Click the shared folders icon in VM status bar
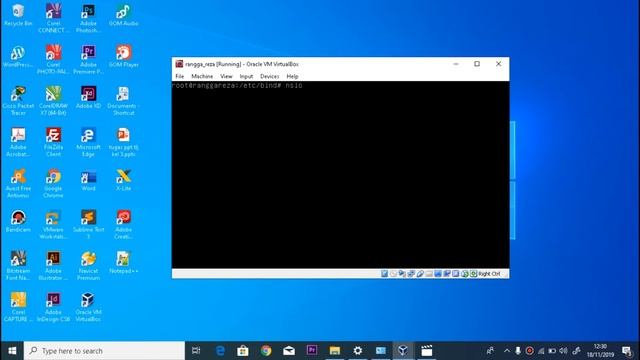The image size is (640, 360). coord(429,273)
